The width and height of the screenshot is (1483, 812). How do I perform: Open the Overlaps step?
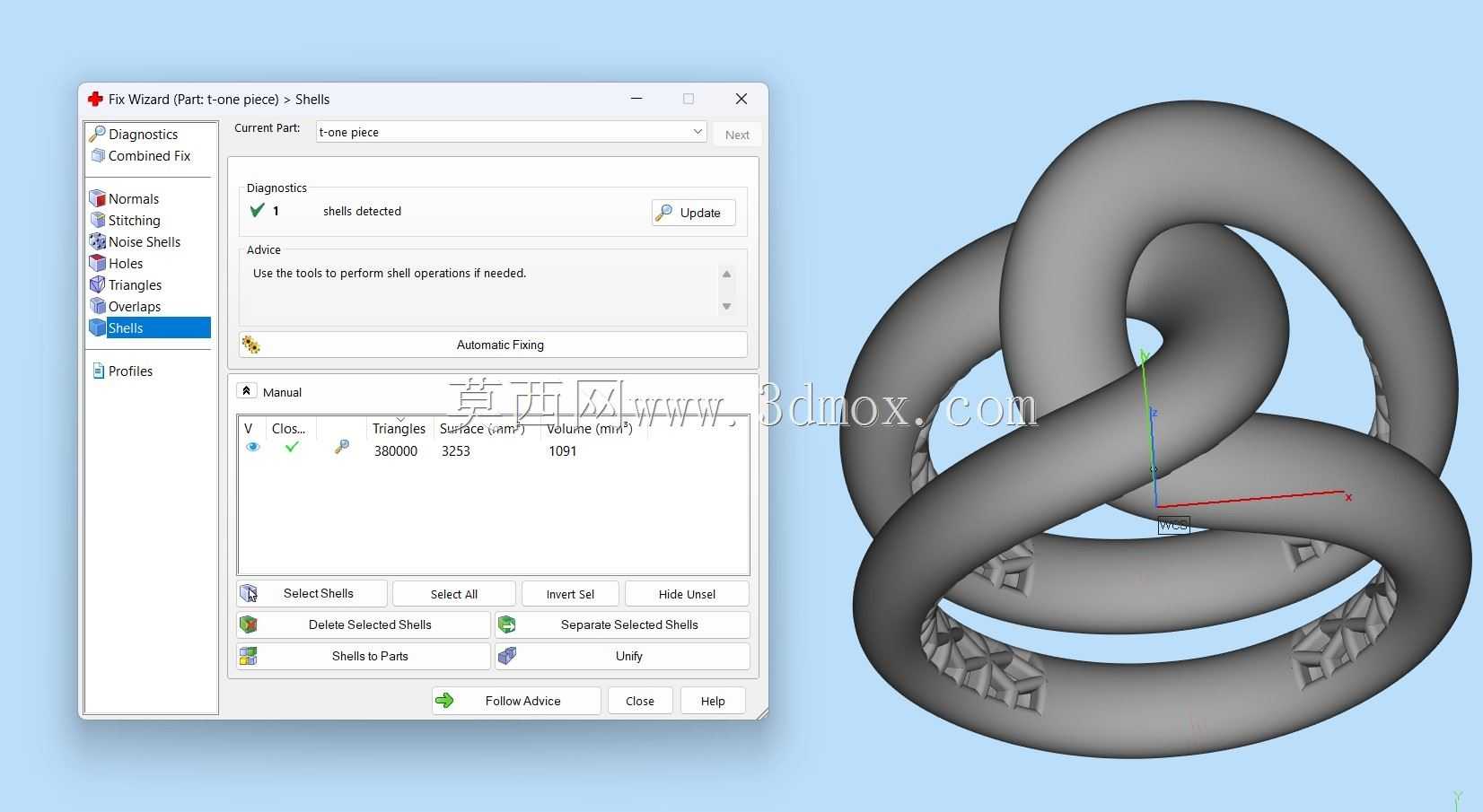pyautogui.click(x=135, y=307)
